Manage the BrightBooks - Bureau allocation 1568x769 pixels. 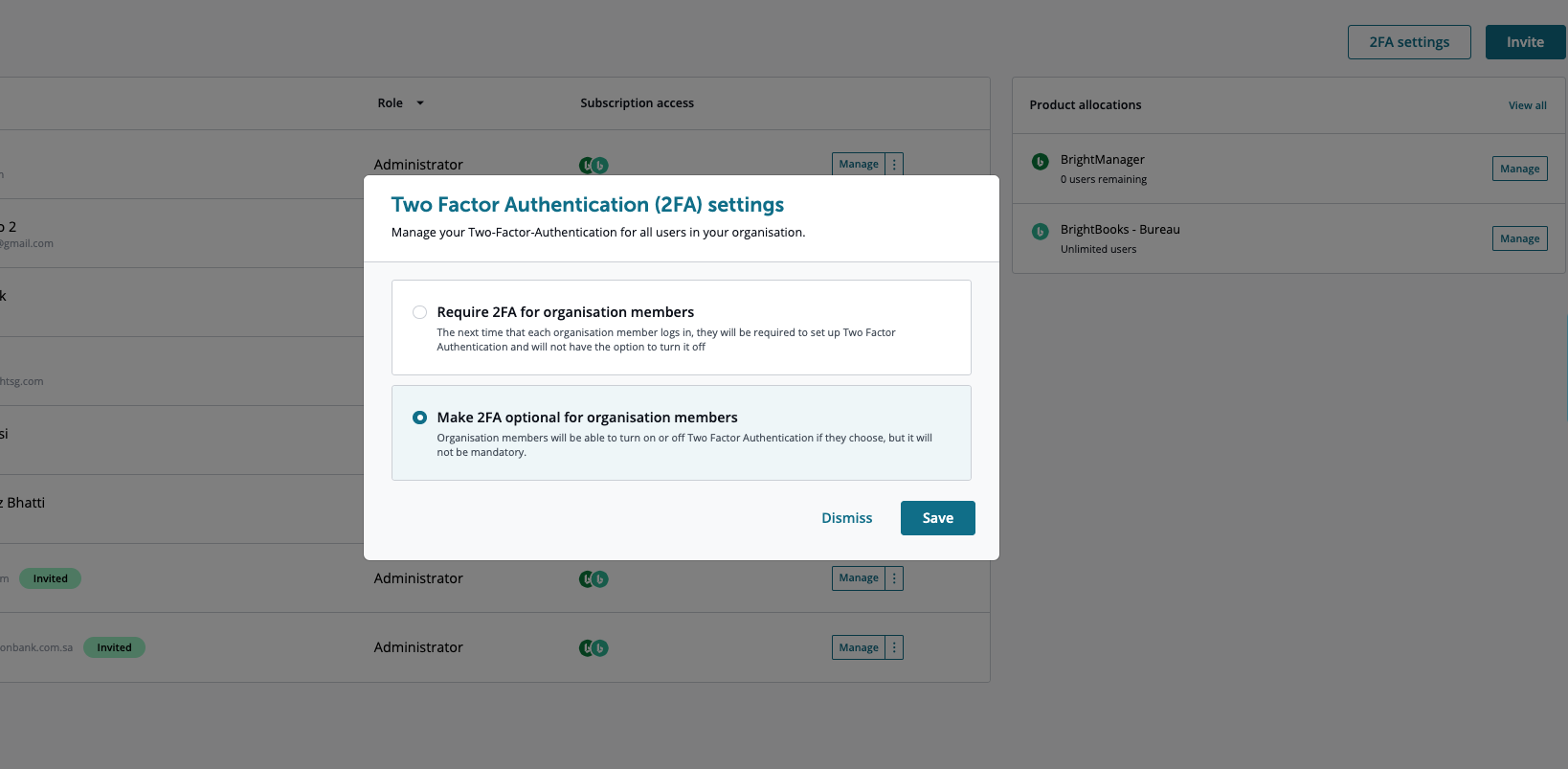[x=1519, y=238]
